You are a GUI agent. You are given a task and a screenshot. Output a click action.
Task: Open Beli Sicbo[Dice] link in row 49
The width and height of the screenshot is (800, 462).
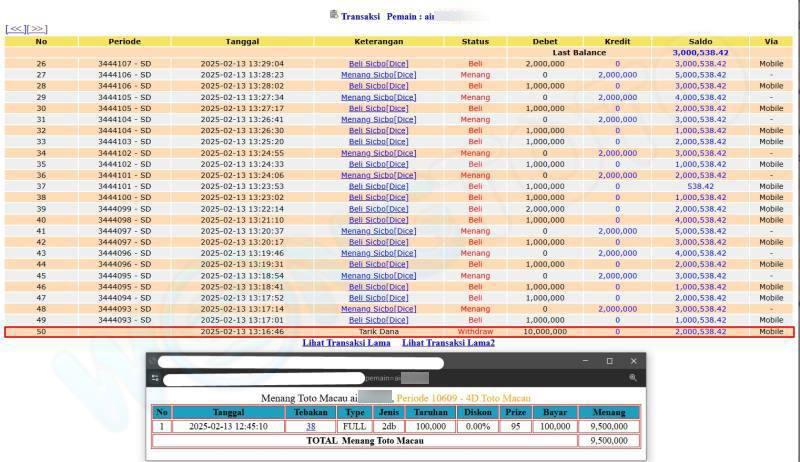[378, 320]
